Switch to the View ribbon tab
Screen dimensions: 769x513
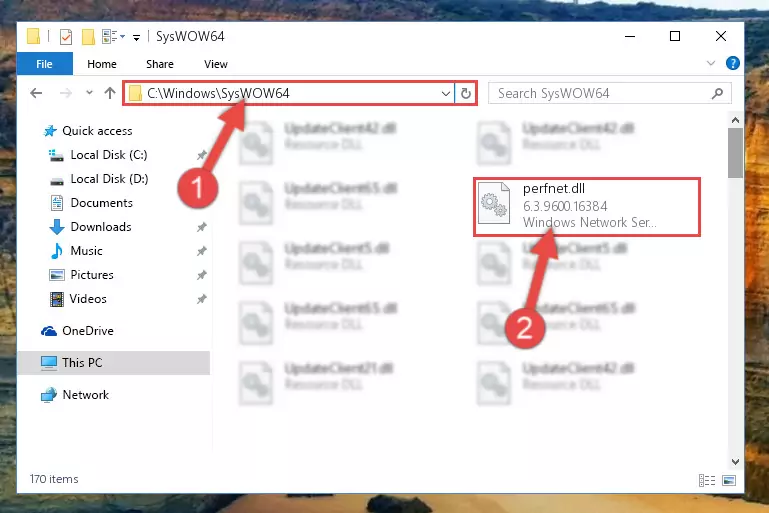[x=216, y=64]
